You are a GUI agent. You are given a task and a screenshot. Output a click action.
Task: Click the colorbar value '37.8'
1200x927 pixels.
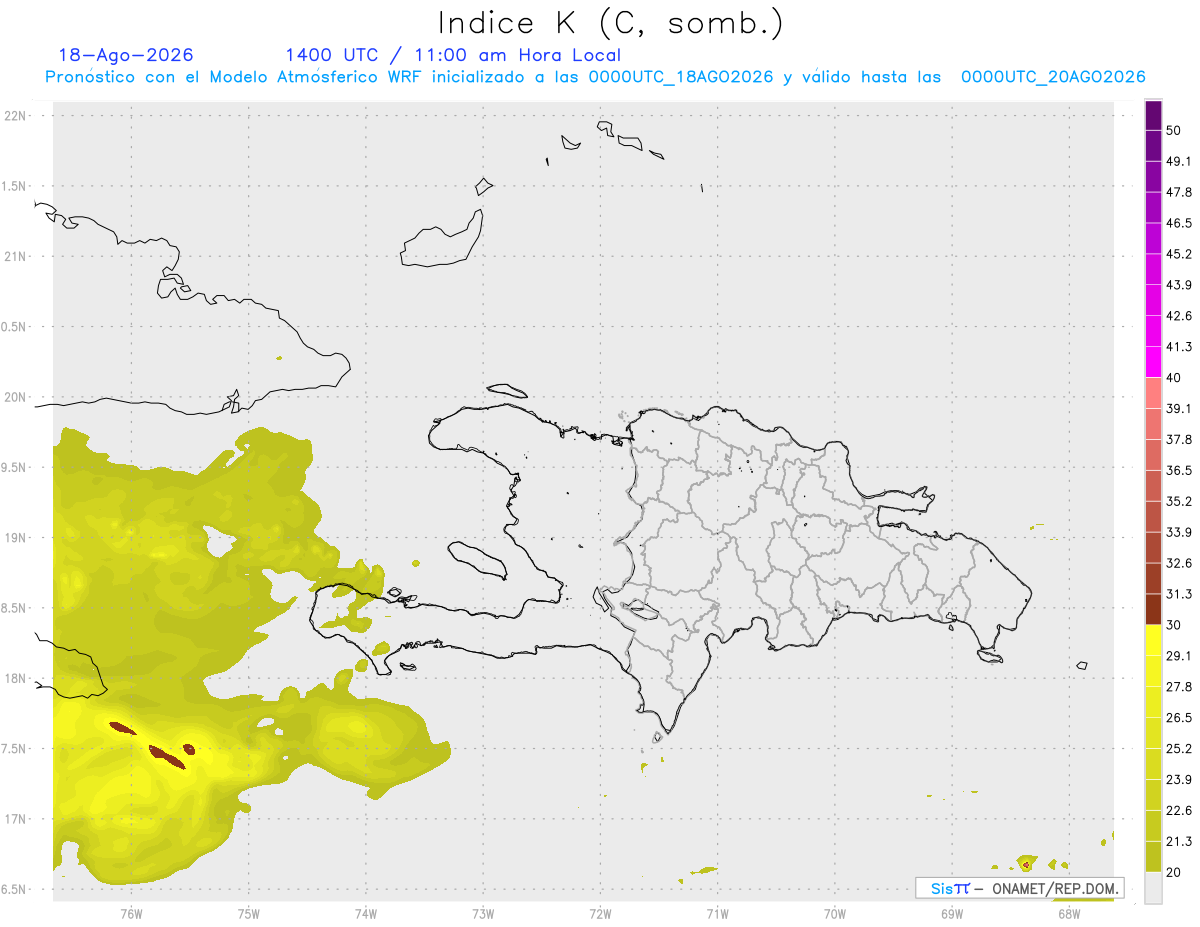(1179, 440)
